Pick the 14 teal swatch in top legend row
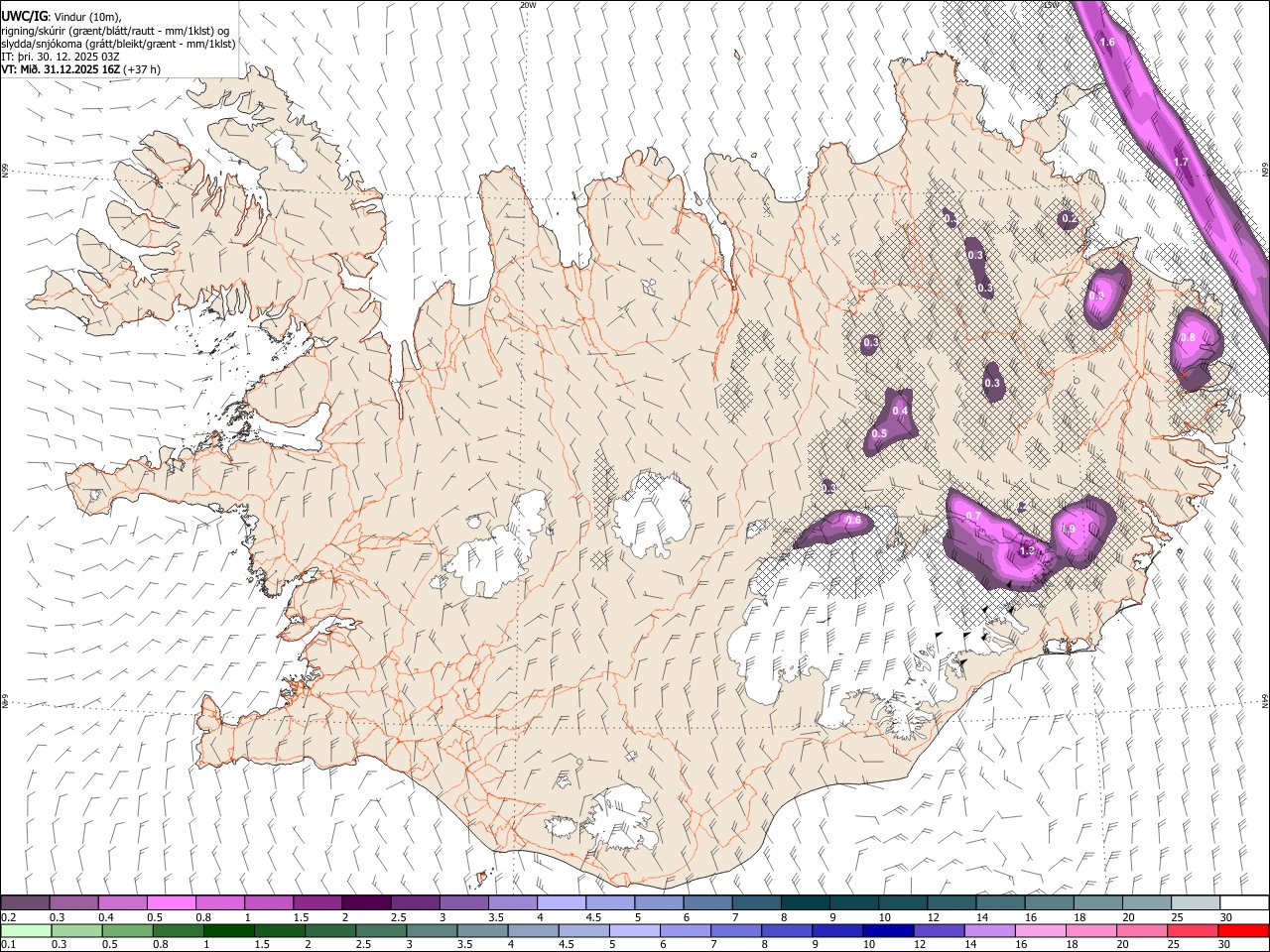This screenshot has height=952, width=1270. (x=999, y=903)
